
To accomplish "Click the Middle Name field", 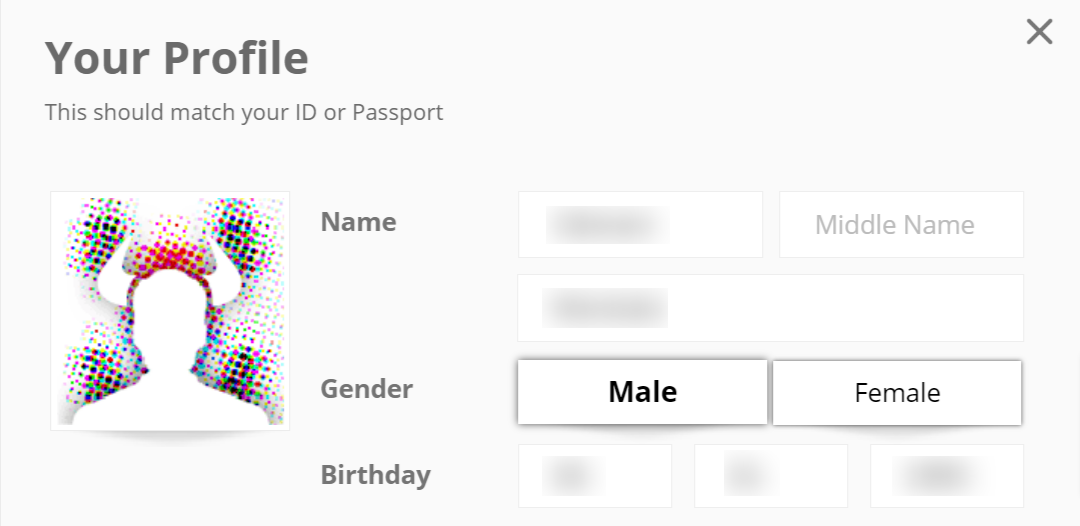I will coord(901,224).
